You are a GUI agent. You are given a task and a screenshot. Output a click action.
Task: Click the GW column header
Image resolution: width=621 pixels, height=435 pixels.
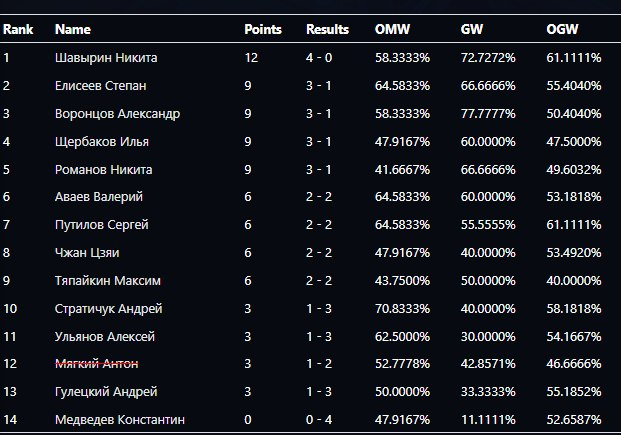471,30
